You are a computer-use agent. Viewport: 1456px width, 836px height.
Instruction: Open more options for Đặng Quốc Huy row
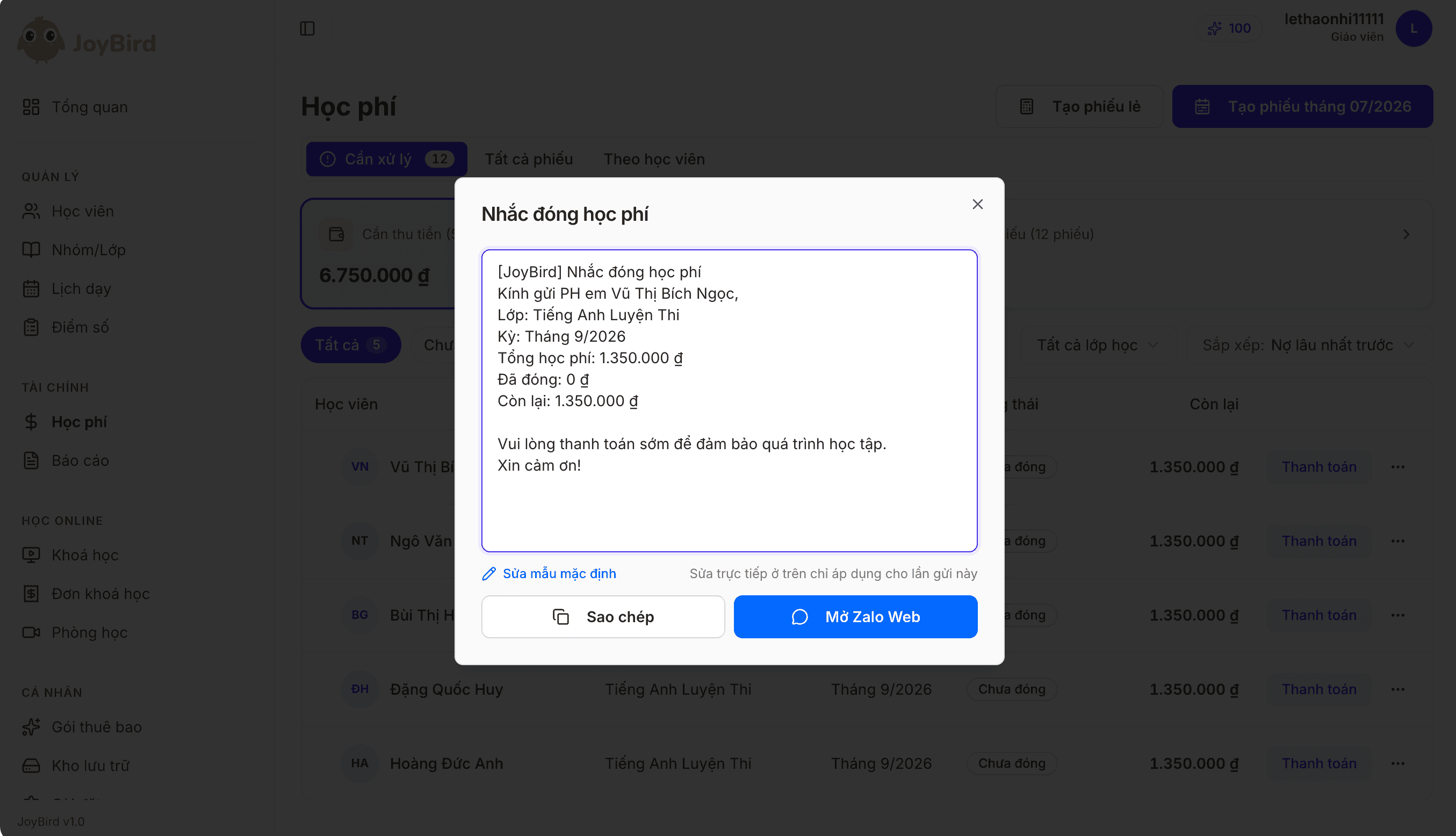tap(1397, 689)
